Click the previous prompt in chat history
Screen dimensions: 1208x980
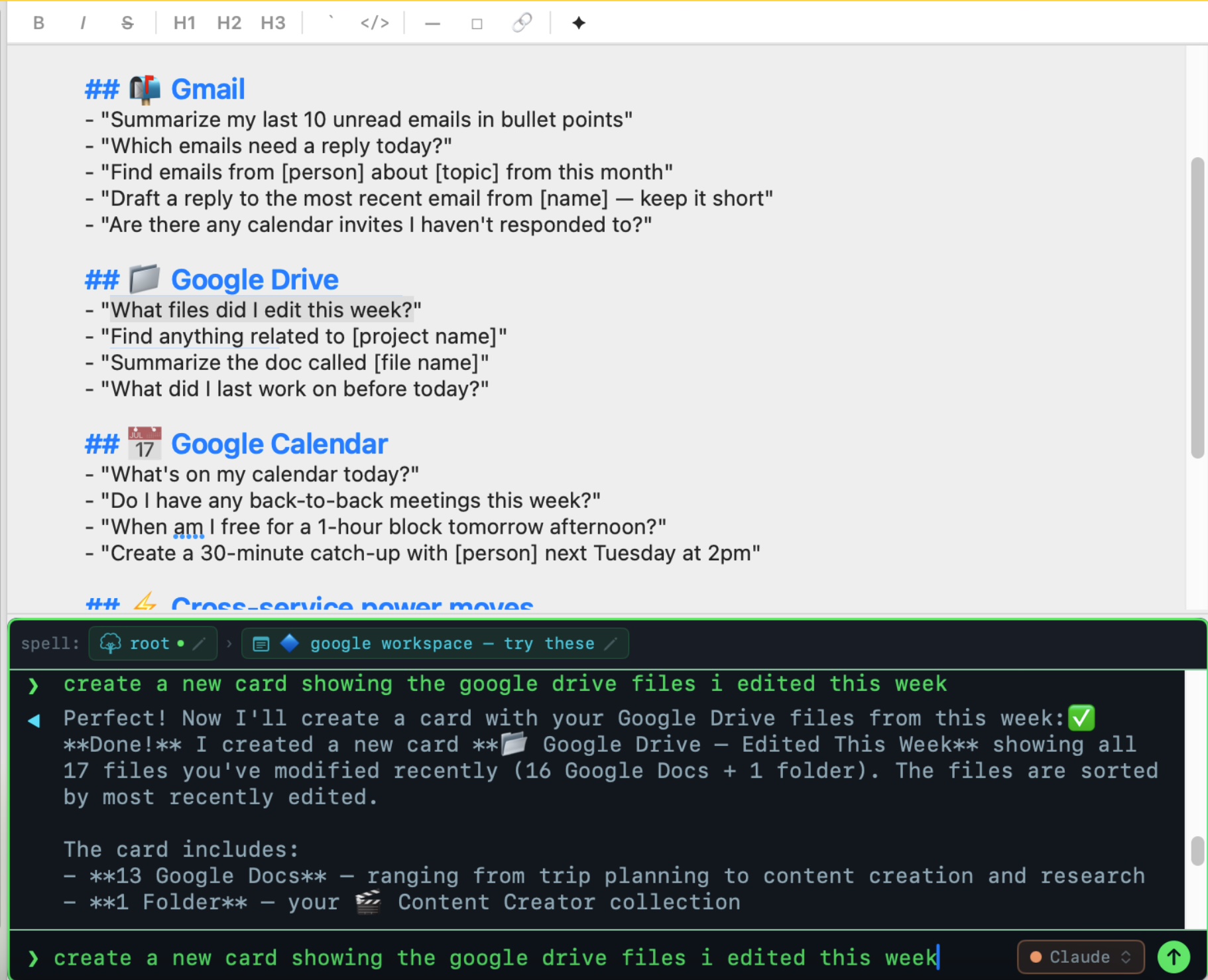505,684
